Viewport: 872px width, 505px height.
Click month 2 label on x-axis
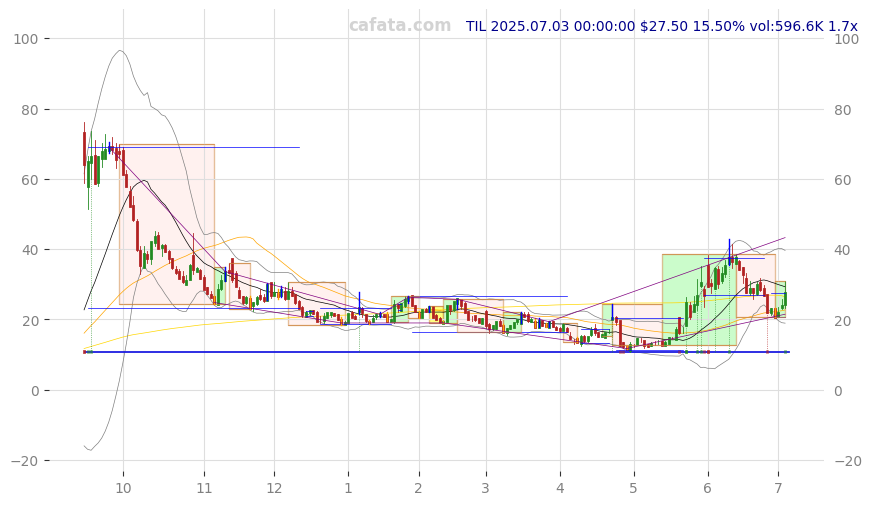[x=418, y=488]
